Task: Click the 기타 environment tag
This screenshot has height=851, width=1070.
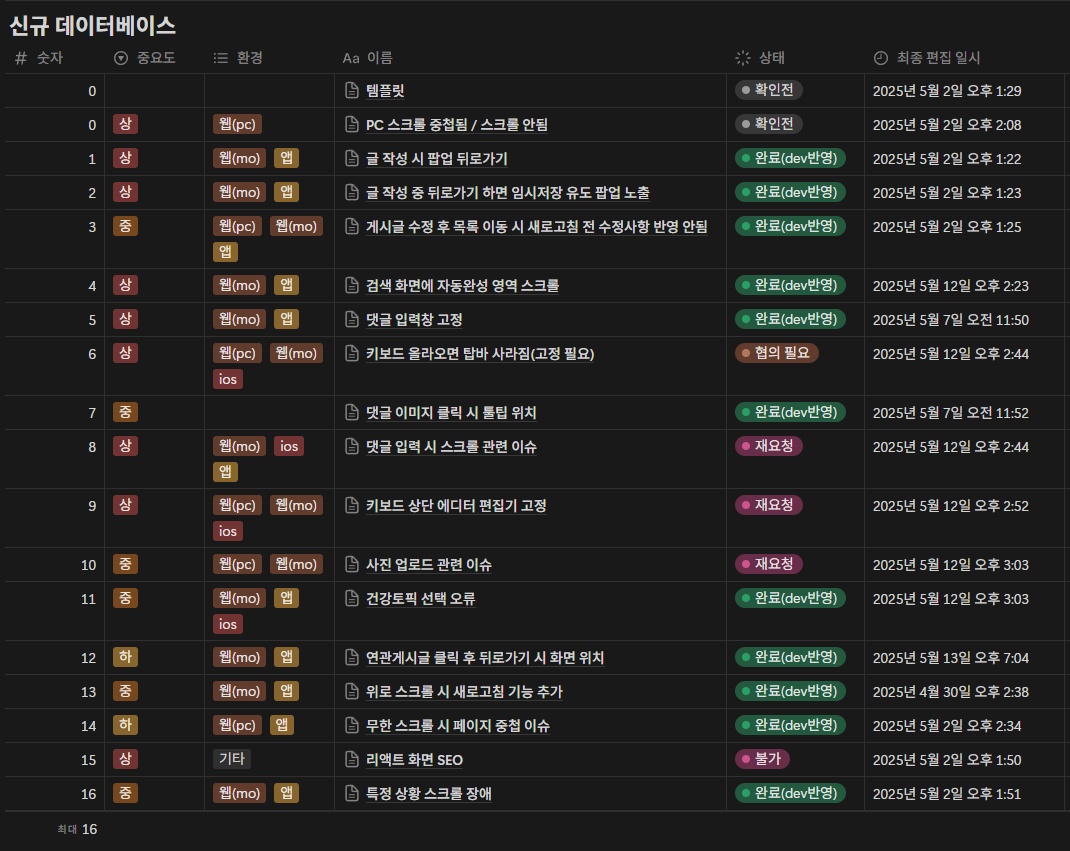Action: click(x=232, y=759)
